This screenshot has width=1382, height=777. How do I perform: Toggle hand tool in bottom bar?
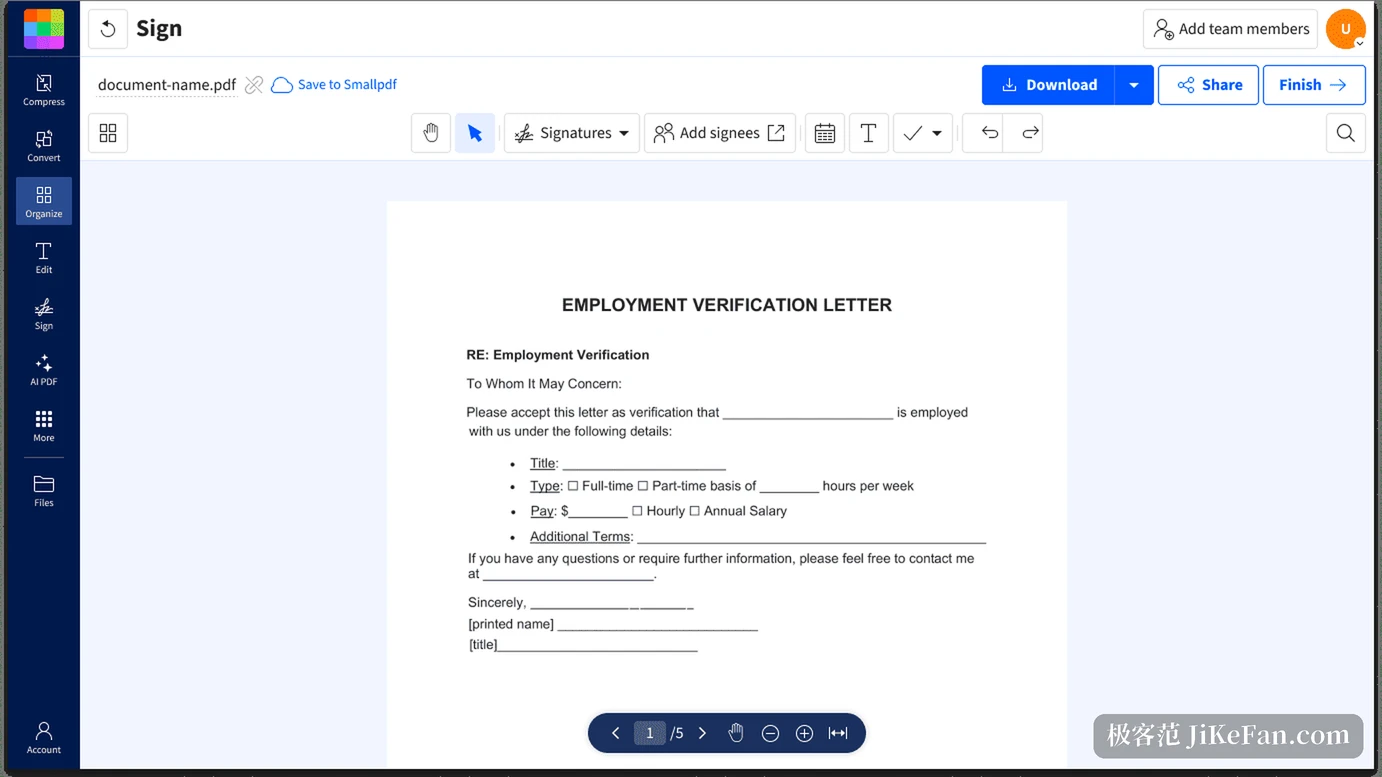(x=736, y=733)
